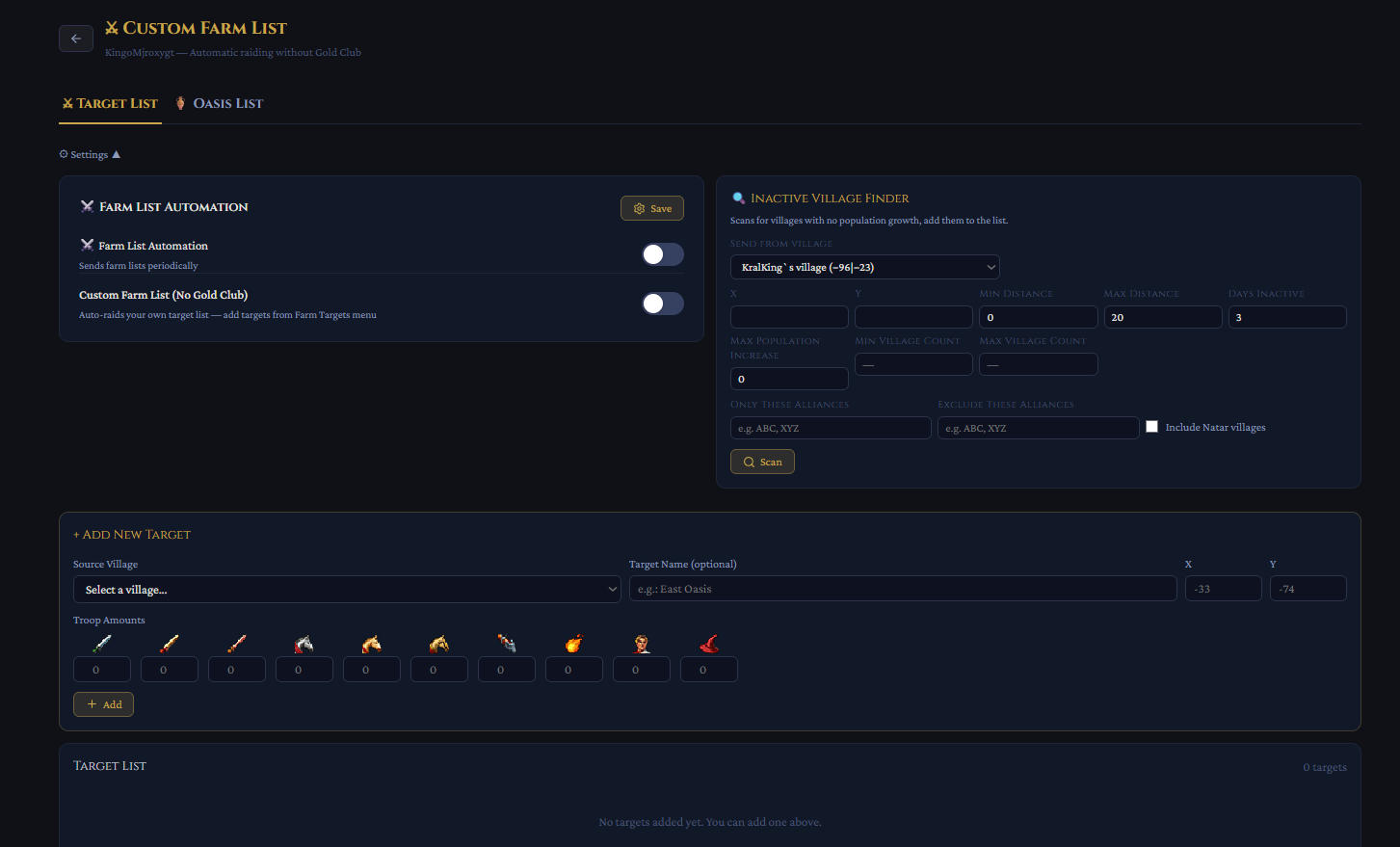Click the battering ram troop icon
1400x847 pixels.
[x=507, y=643]
